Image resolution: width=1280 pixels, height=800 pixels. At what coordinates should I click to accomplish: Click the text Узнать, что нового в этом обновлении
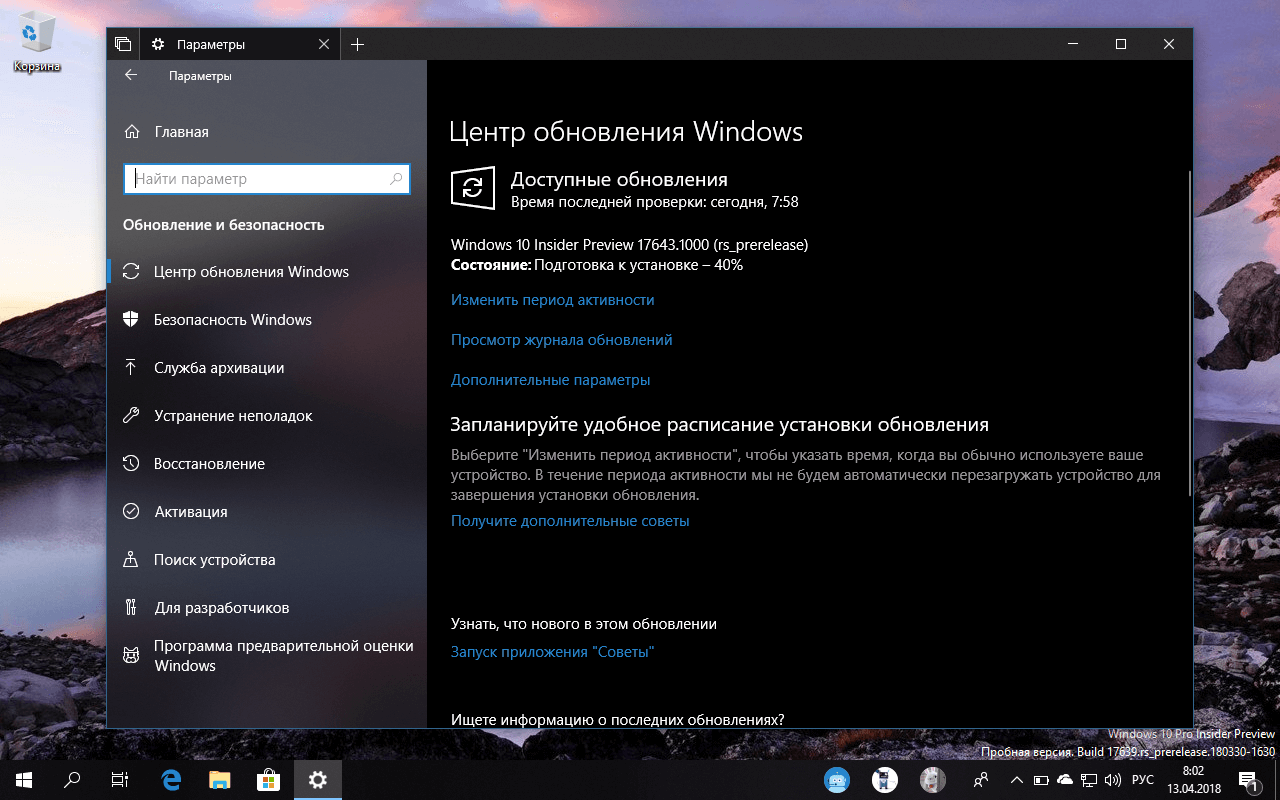coord(584,624)
